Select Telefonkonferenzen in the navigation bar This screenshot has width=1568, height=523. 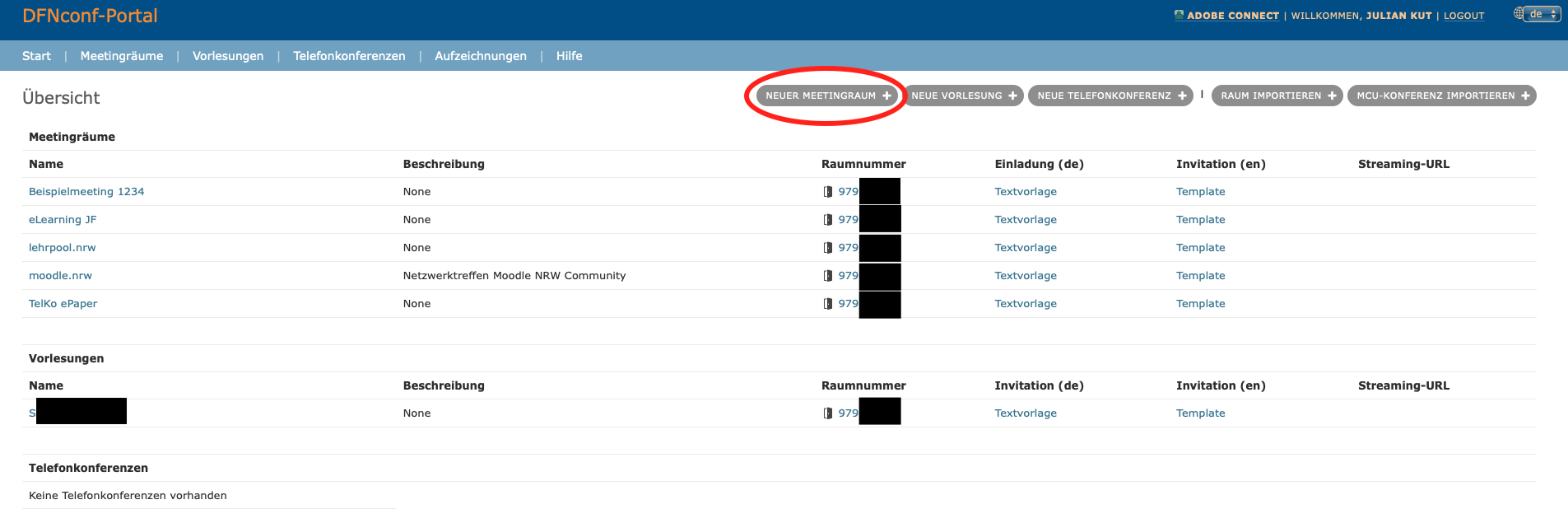coord(349,56)
